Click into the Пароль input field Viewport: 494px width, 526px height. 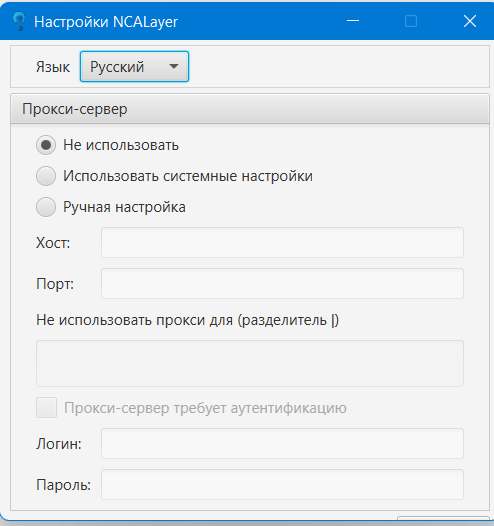pos(282,484)
